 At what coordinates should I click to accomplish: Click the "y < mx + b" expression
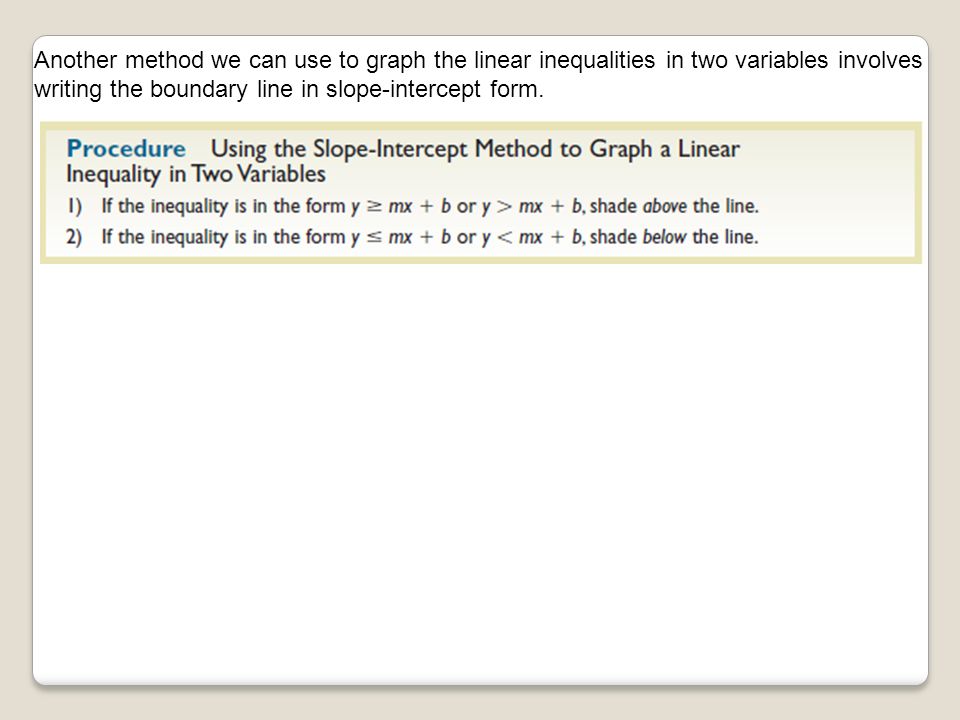tap(531, 237)
